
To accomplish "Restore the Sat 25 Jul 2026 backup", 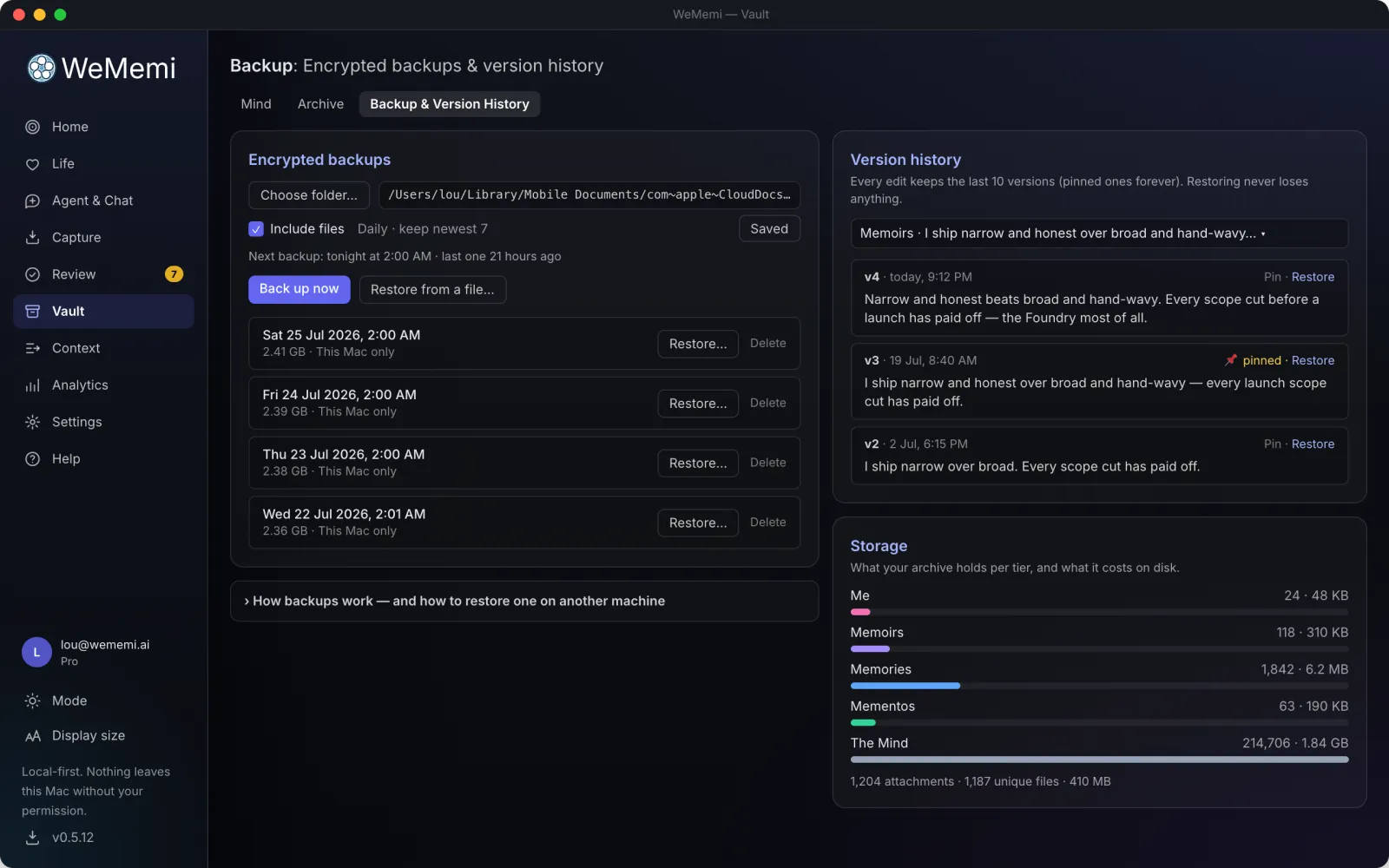I will tap(698, 344).
